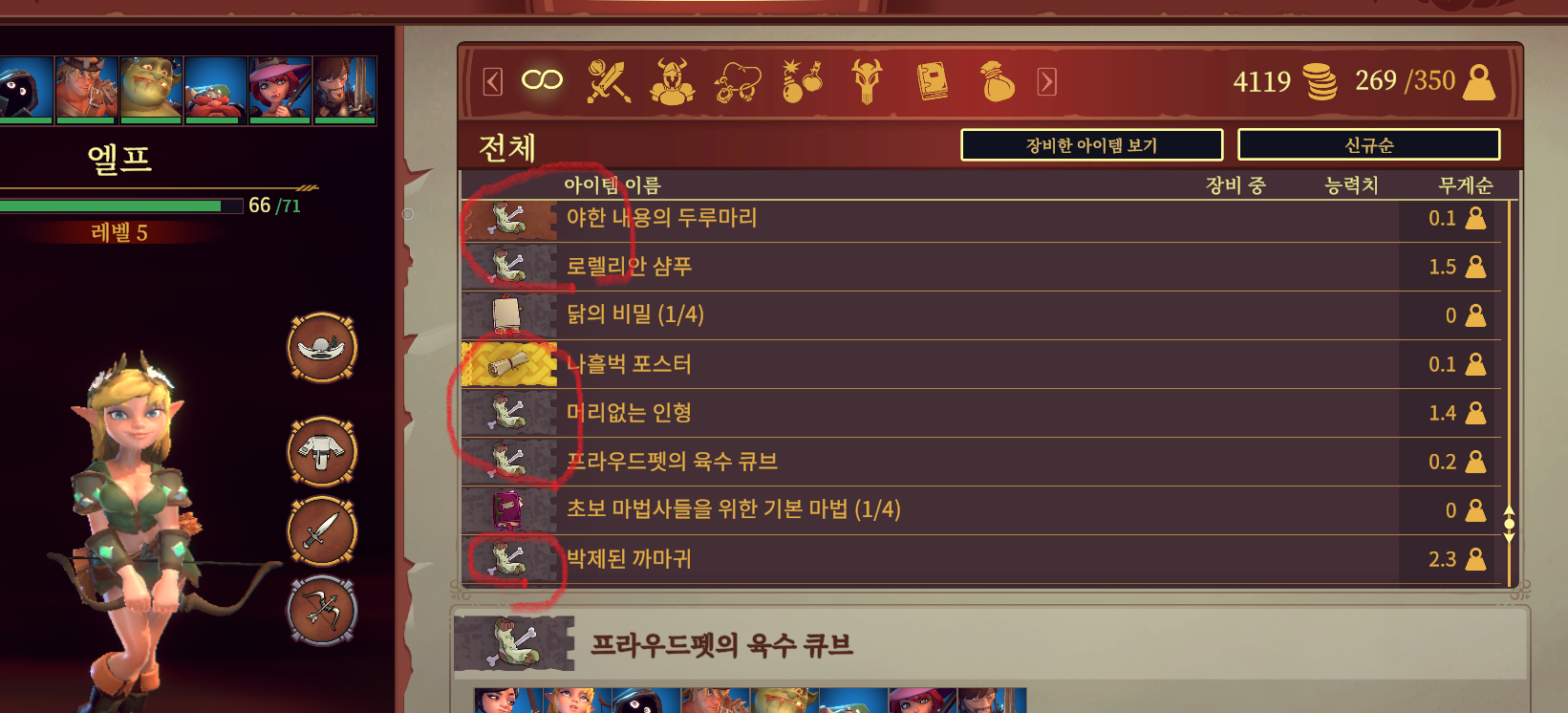Open the books category icon
The image size is (1568, 713).
tap(932, 82)
